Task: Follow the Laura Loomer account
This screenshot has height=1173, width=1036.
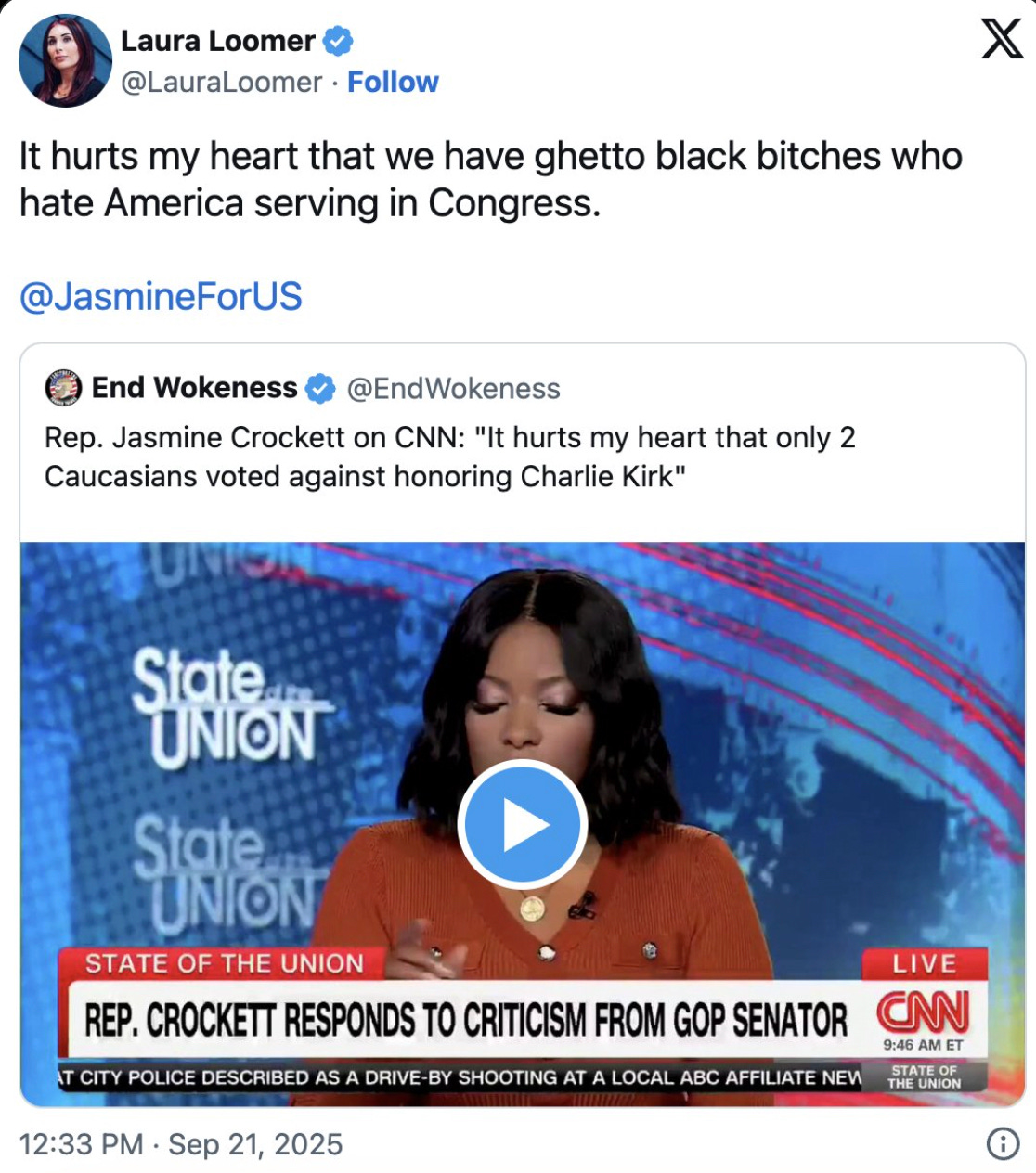Action: pos(393,82)
